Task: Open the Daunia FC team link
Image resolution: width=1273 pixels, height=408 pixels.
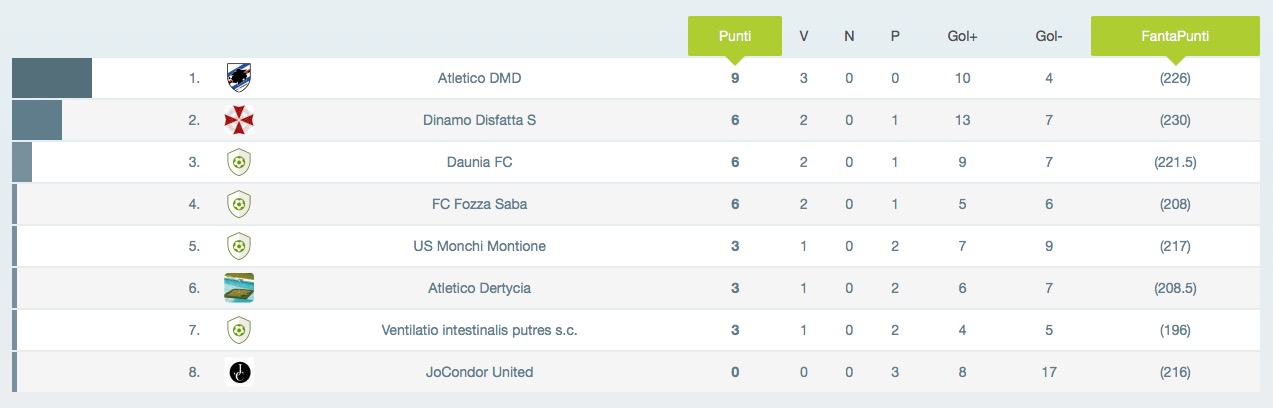Action: (x=480, y=162)
